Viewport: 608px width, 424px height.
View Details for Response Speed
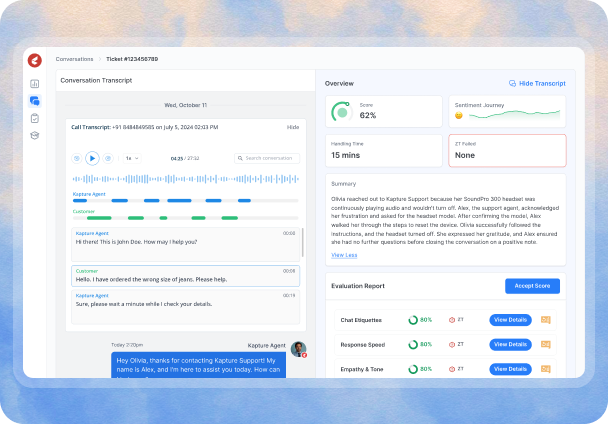point(510,346)
